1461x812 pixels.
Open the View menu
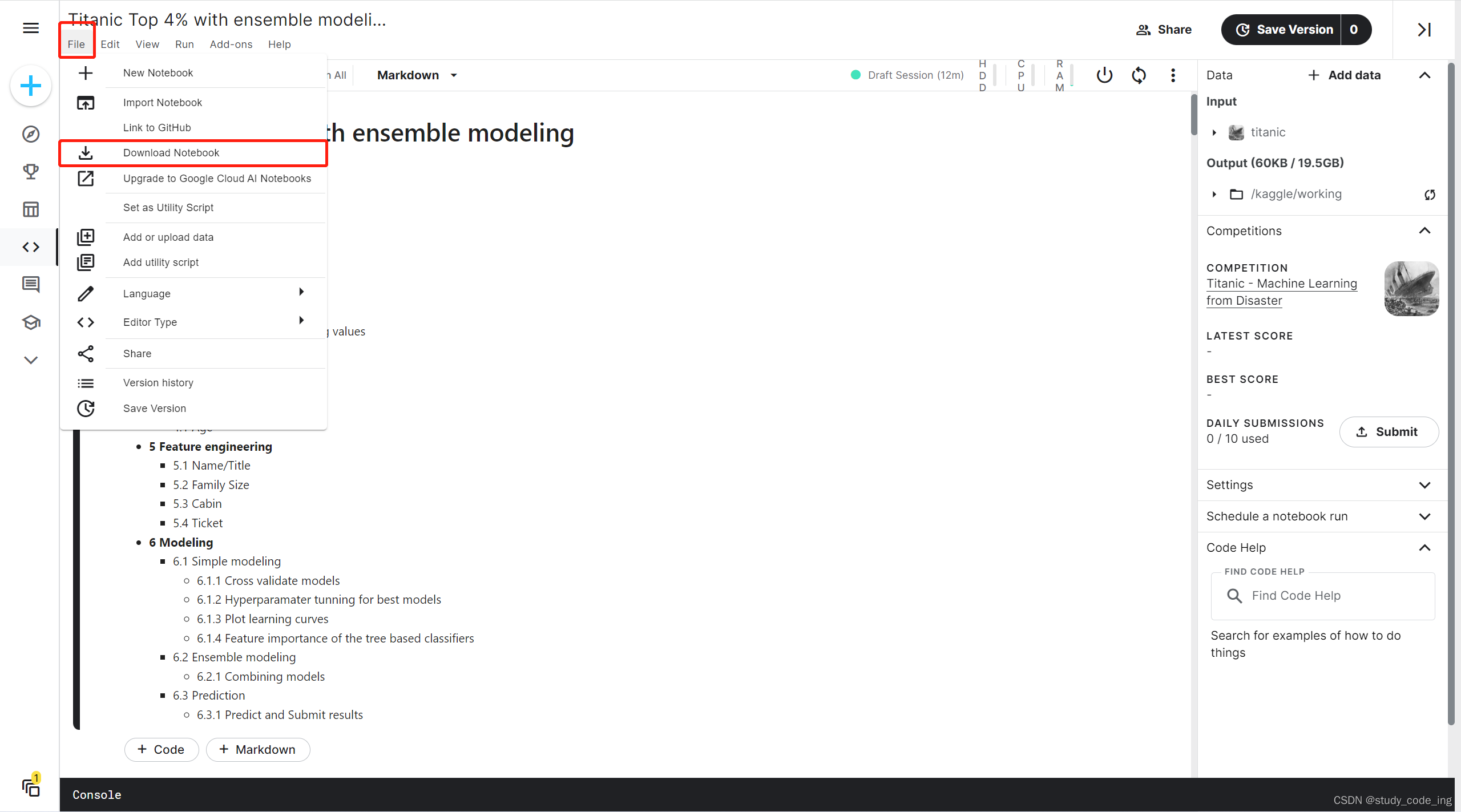click(147, 45)
